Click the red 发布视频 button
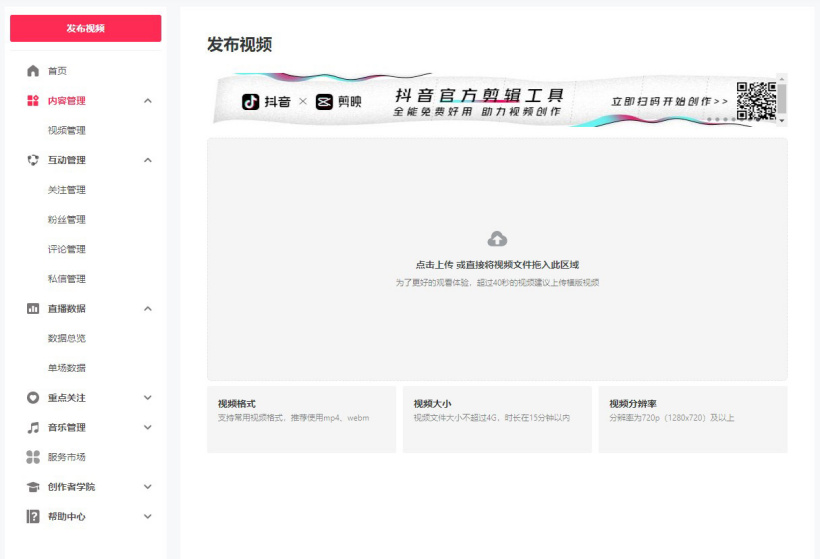The width and height of the screenshot is (820, 559). point(86,28)
